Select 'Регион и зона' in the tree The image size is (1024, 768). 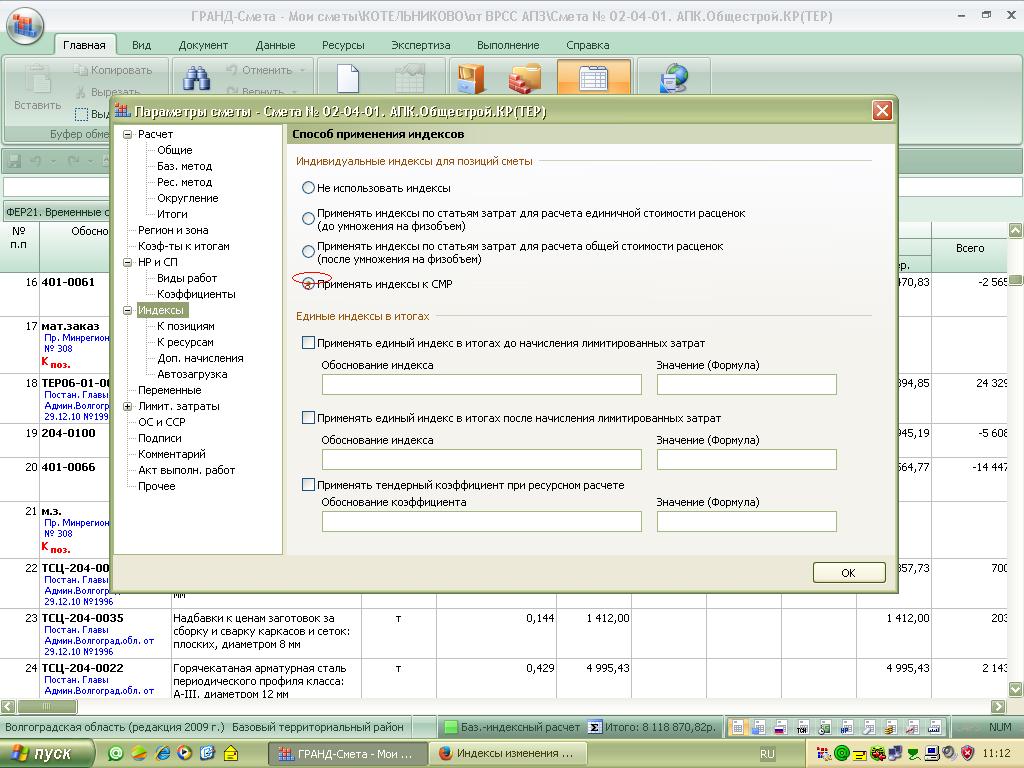pyautogui.click(x=173, y=231)
